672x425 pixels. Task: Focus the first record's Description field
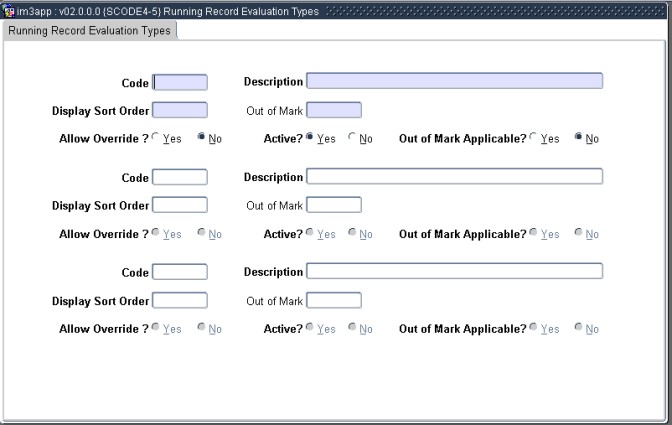pyautogui.click(x=454, y=82)
